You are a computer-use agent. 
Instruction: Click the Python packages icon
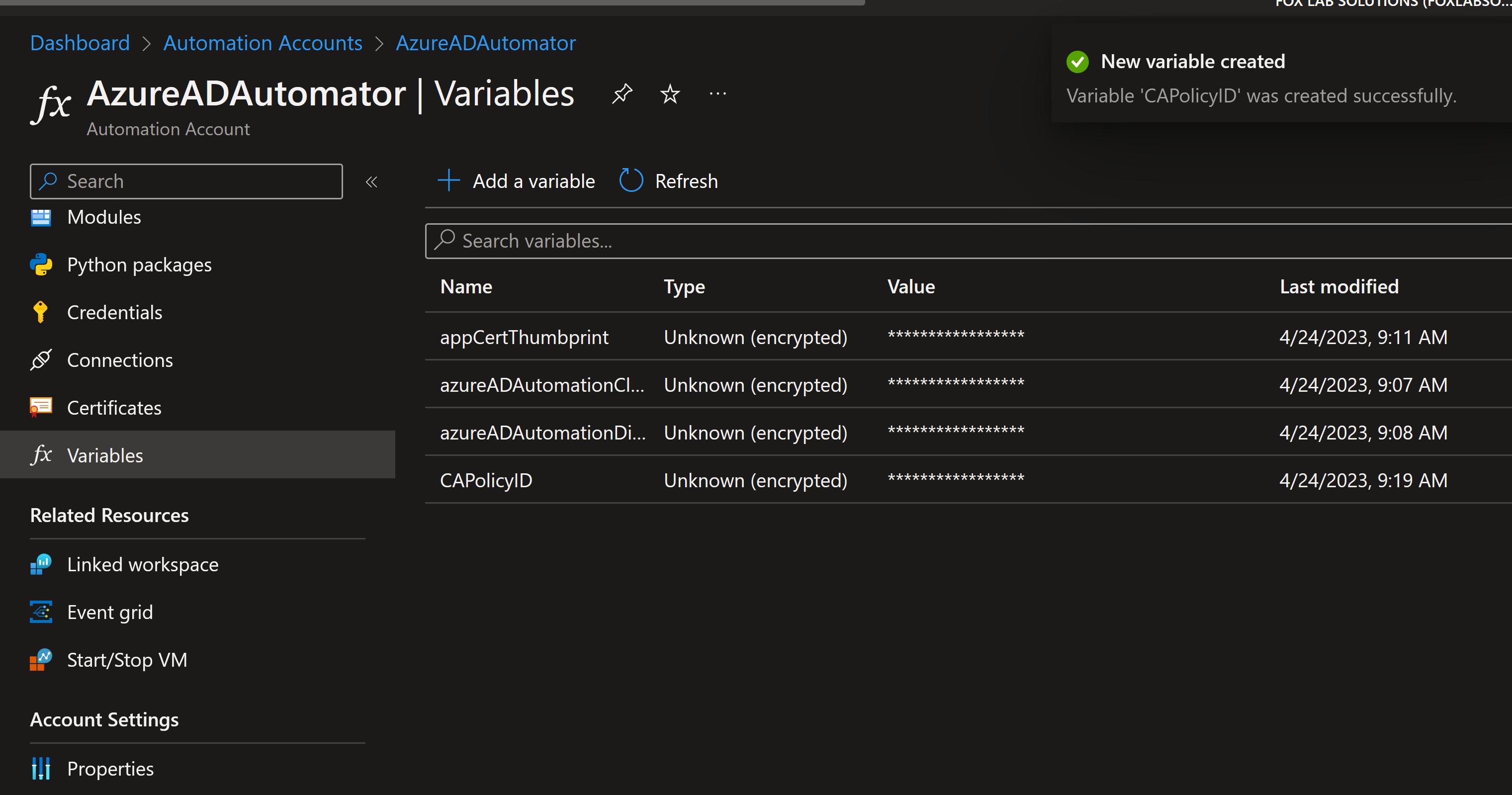(x=41, y=265)
